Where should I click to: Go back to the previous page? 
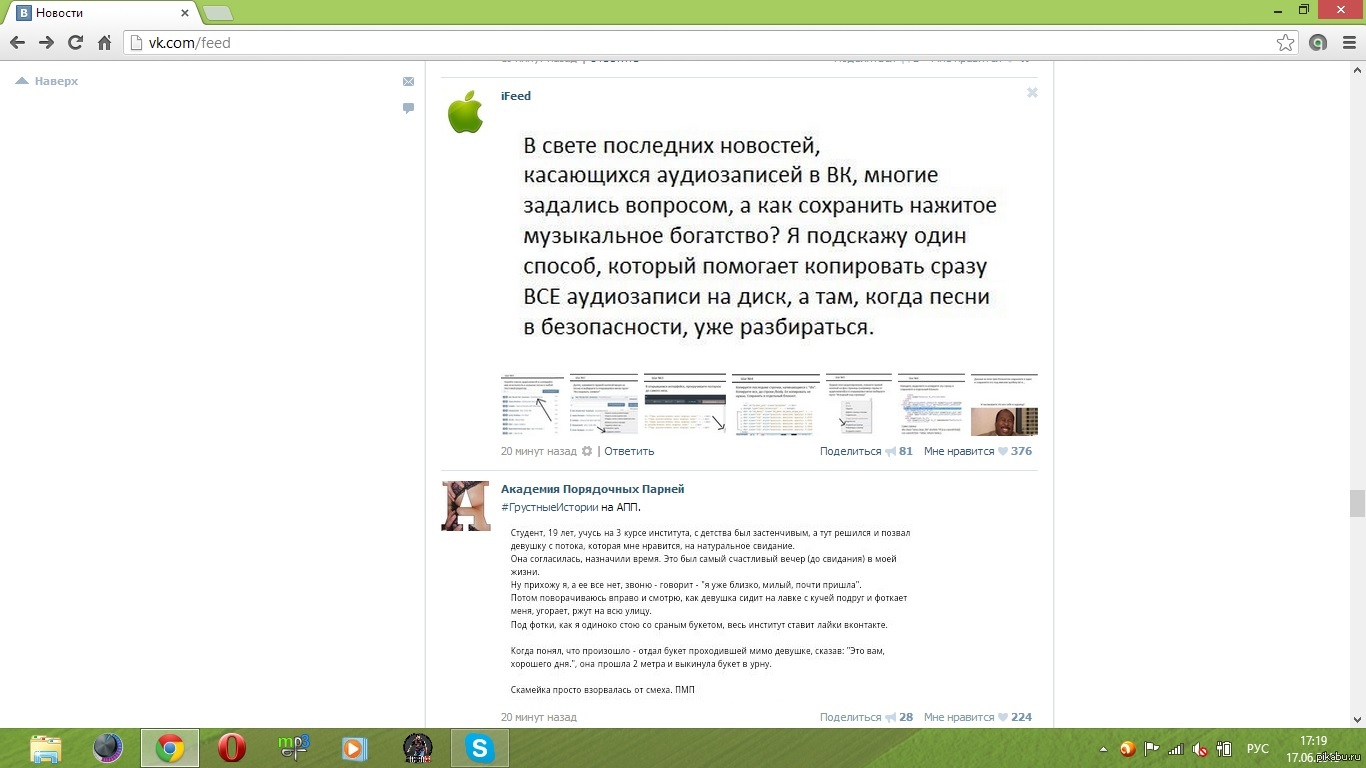(17, 43)
